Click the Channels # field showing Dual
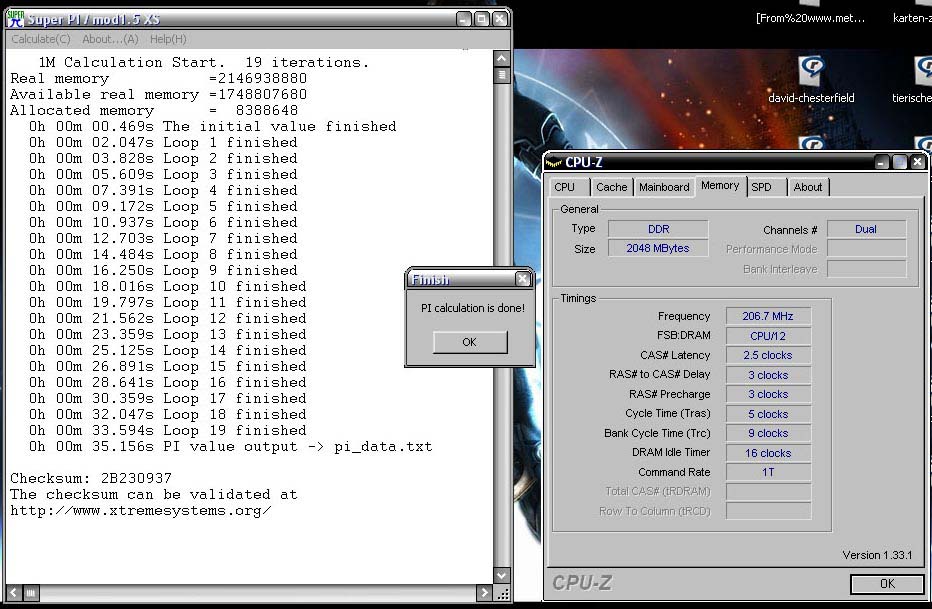The height and width of the screenshot is (609, 932). 866,229
